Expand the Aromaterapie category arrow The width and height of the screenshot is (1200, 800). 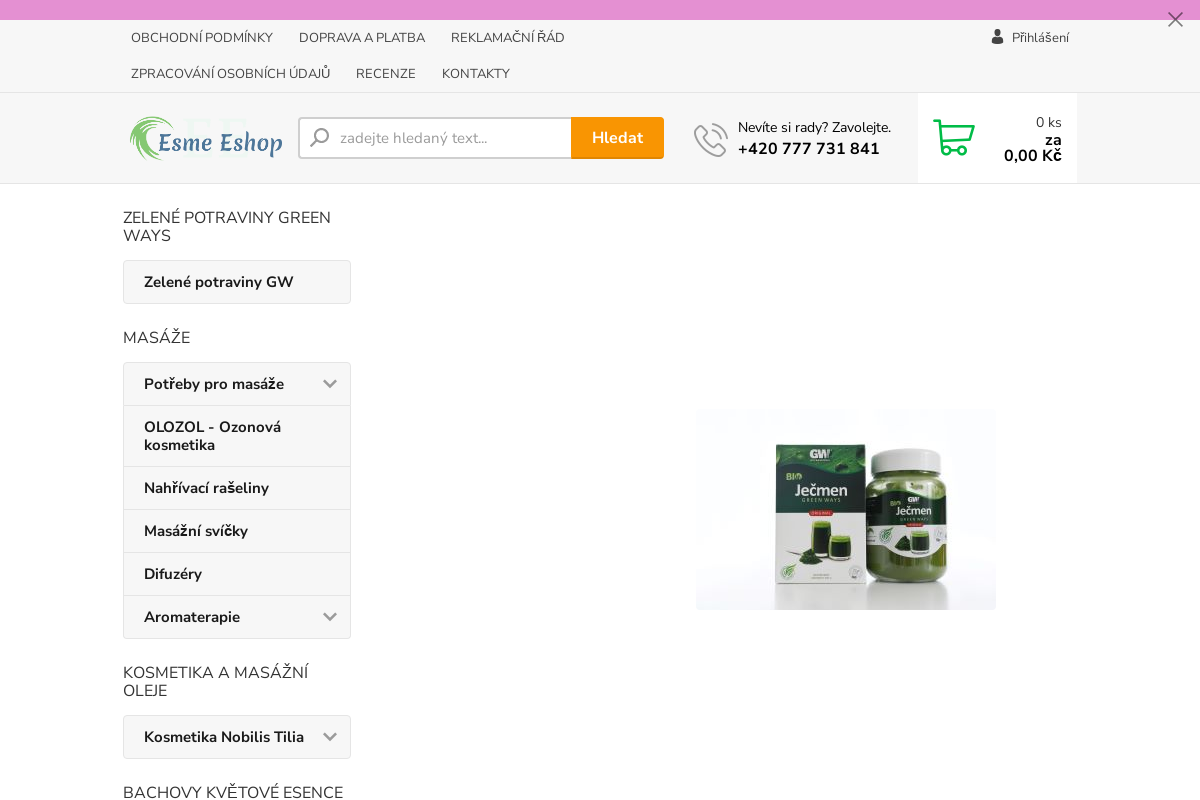[x=330, y=617]
